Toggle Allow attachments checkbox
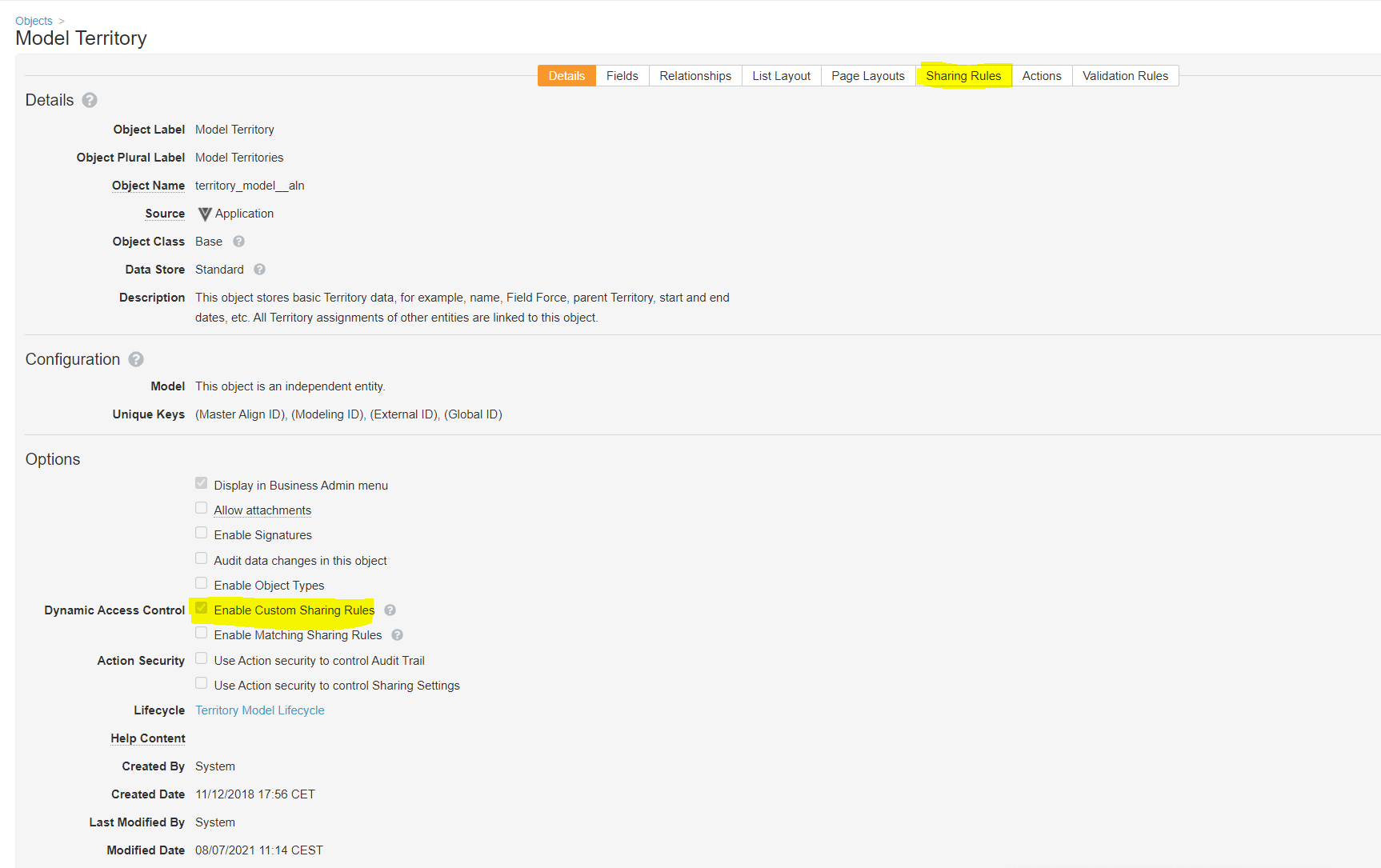The height and width of the screenshot is (868, 1381). point(202,508)
